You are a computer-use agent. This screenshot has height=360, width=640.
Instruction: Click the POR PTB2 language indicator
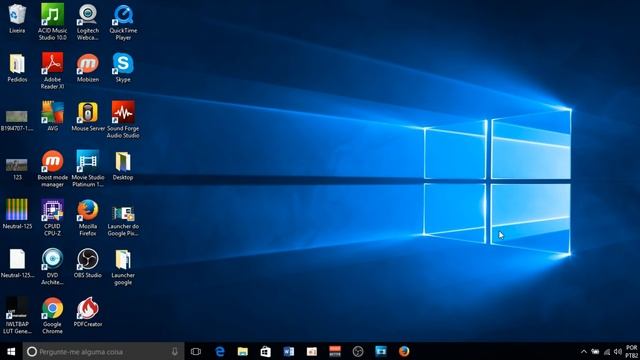coord(631,351)
